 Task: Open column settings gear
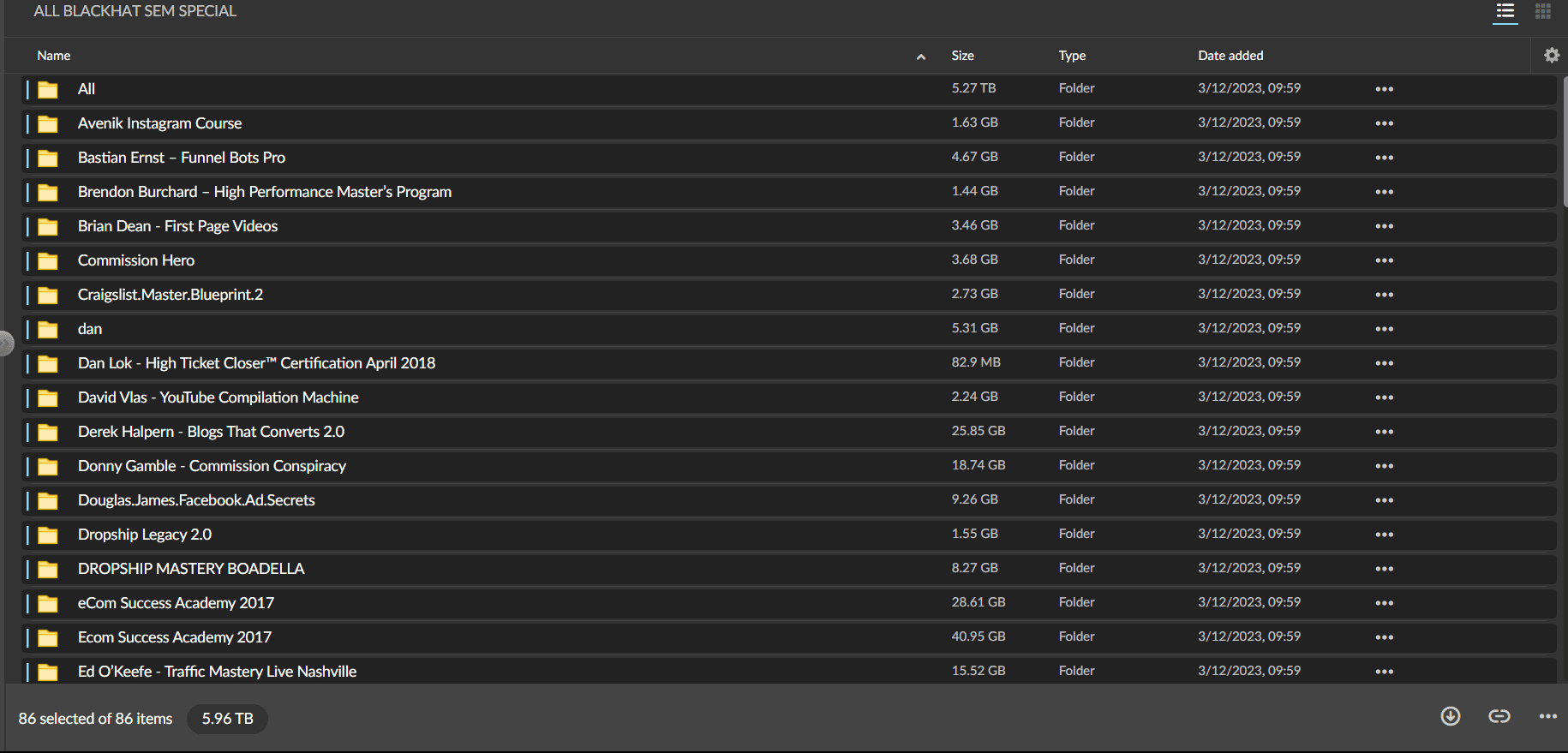coord(1552,56)
